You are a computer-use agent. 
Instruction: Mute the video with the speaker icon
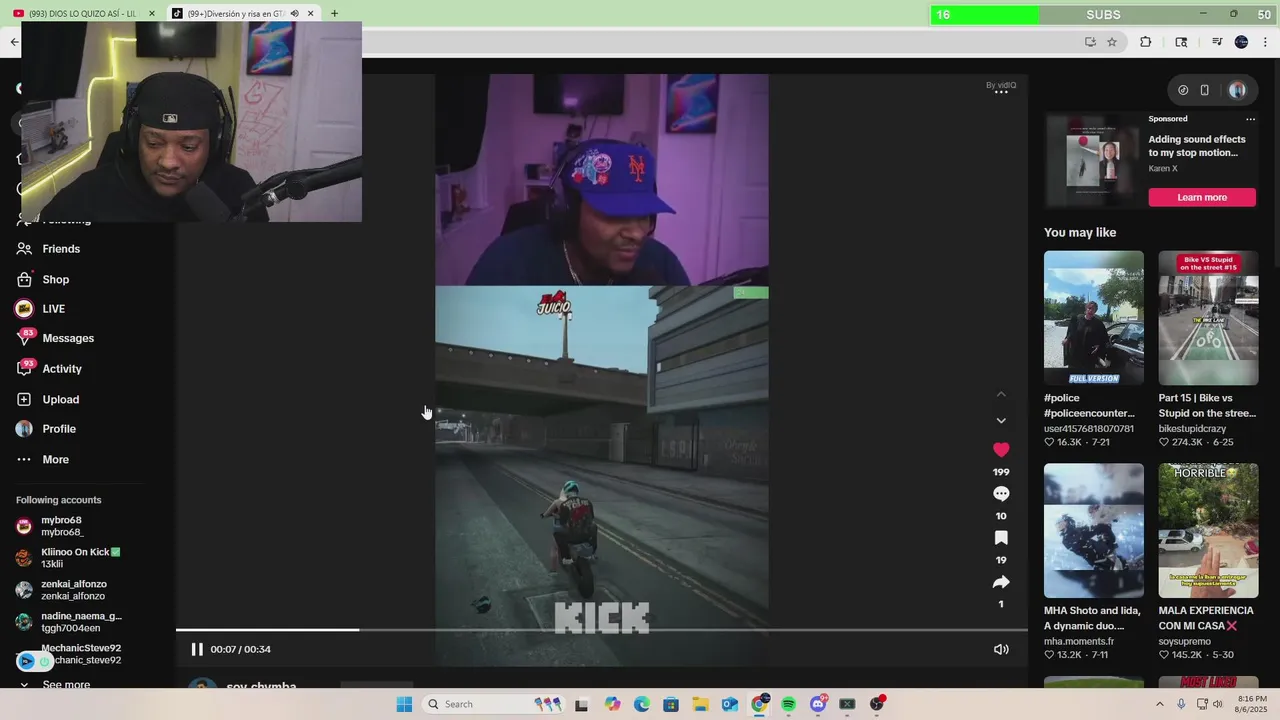pyautogui.click(x=1001, y=649)
